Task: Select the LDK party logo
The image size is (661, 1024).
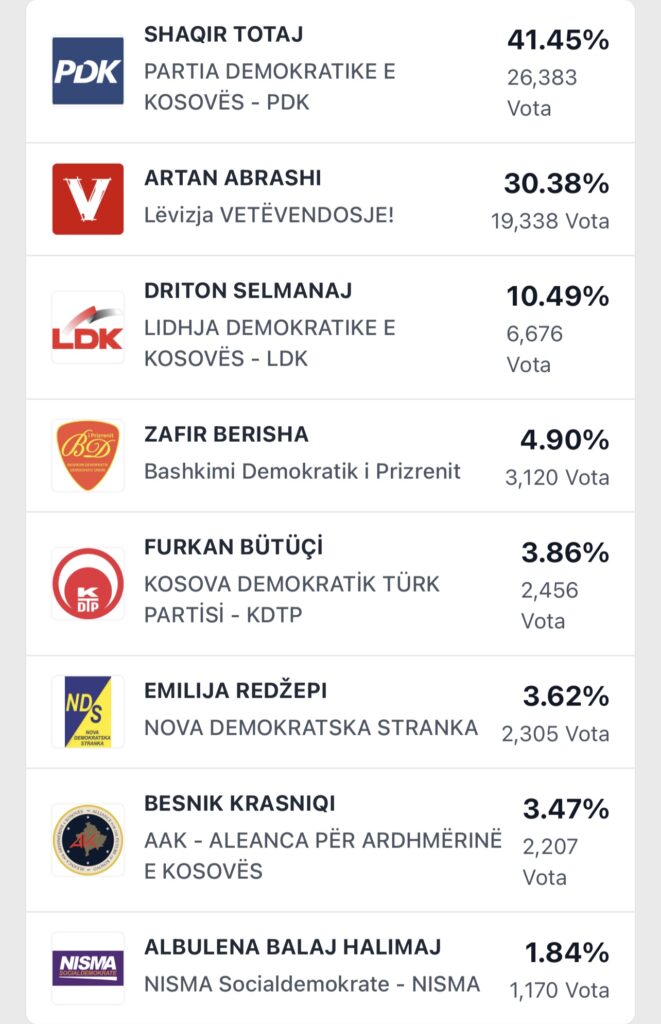Action: tap(88, 327)
